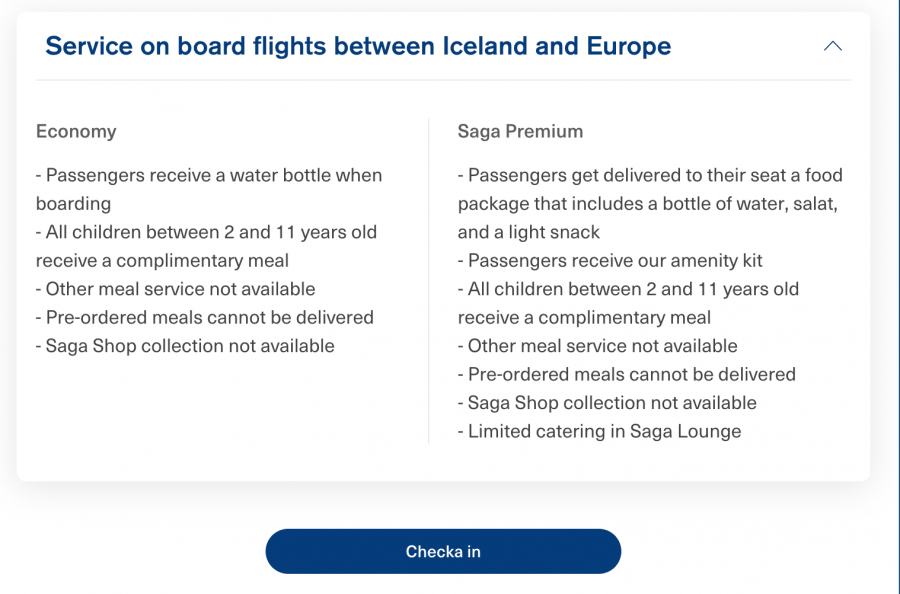Click Saga Premium's 'Other meal service not available'
This screenshot has height=594, width=900.
[598, 346]
